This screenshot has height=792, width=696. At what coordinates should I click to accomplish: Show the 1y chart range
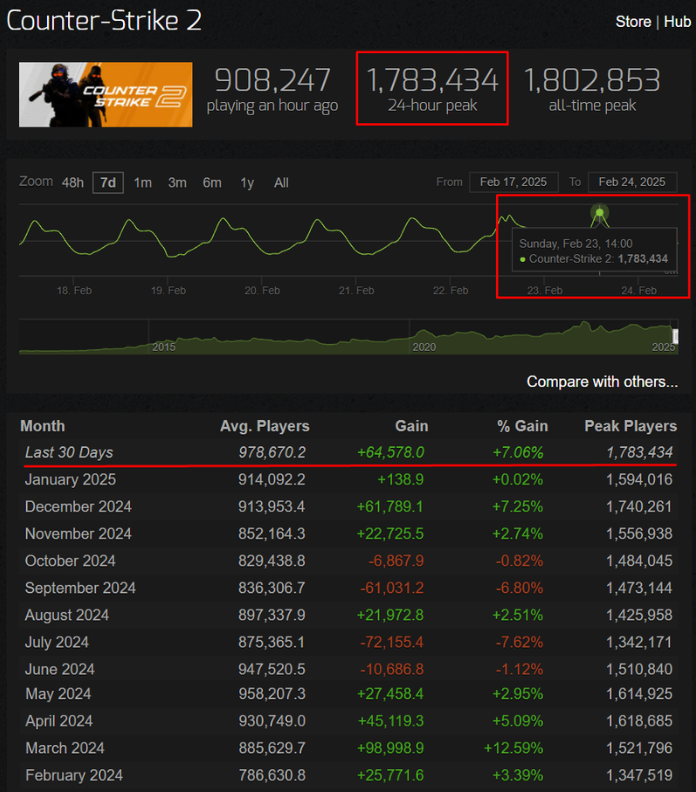[x=247, y=182]
